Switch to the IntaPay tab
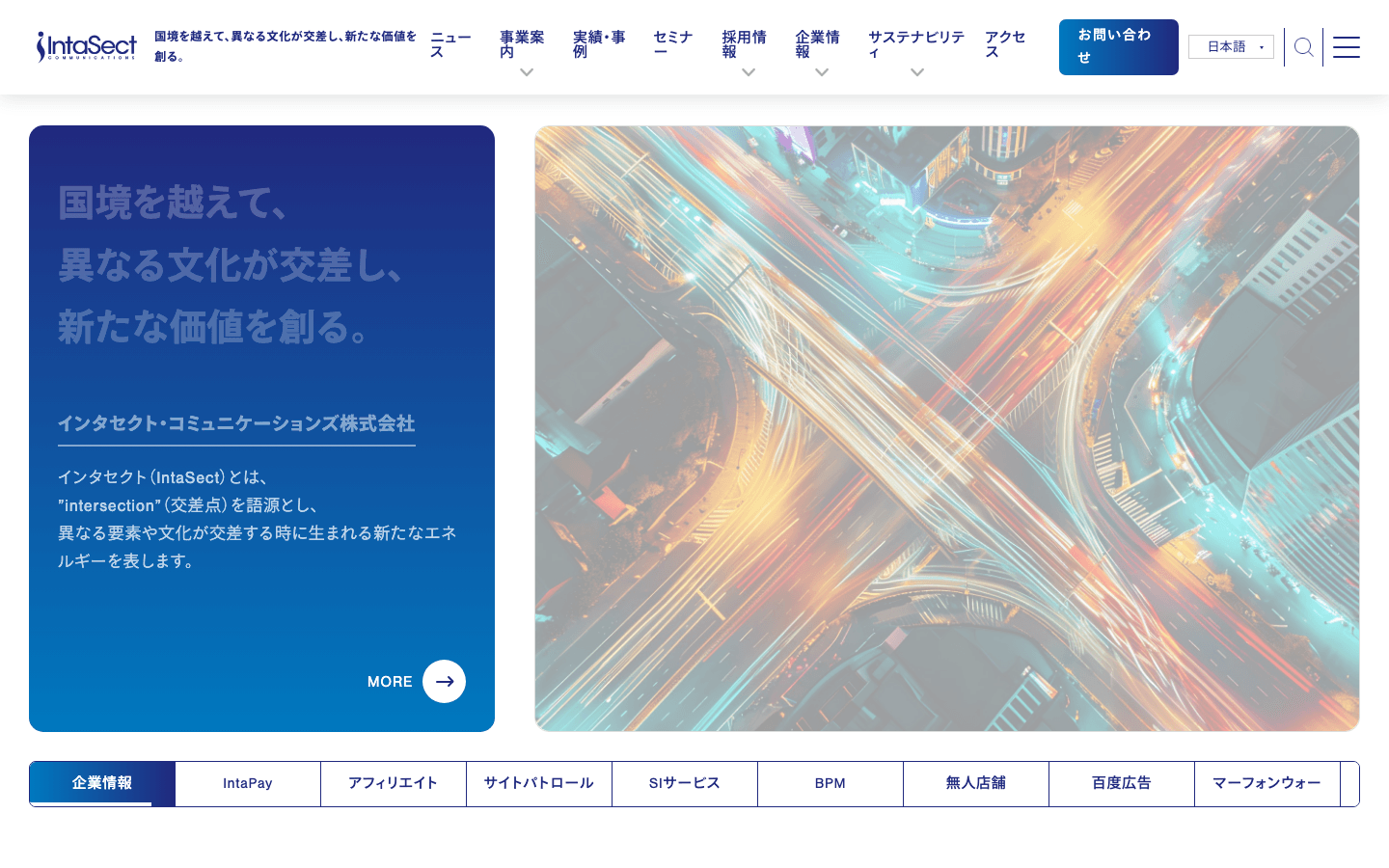This screenshot has height=868, width=1389. pyautogui.click(x=248, y=783)
